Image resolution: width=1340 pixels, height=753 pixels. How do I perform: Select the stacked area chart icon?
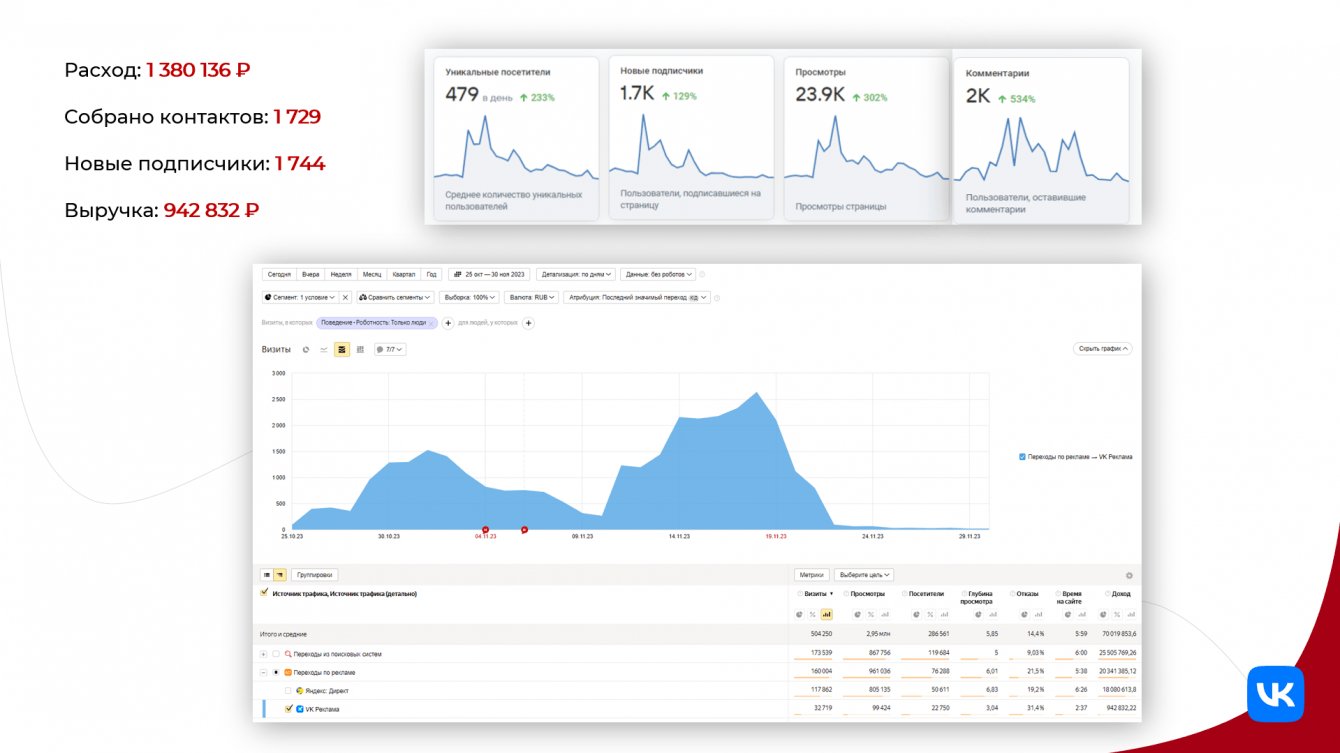[x=342, y=350]
